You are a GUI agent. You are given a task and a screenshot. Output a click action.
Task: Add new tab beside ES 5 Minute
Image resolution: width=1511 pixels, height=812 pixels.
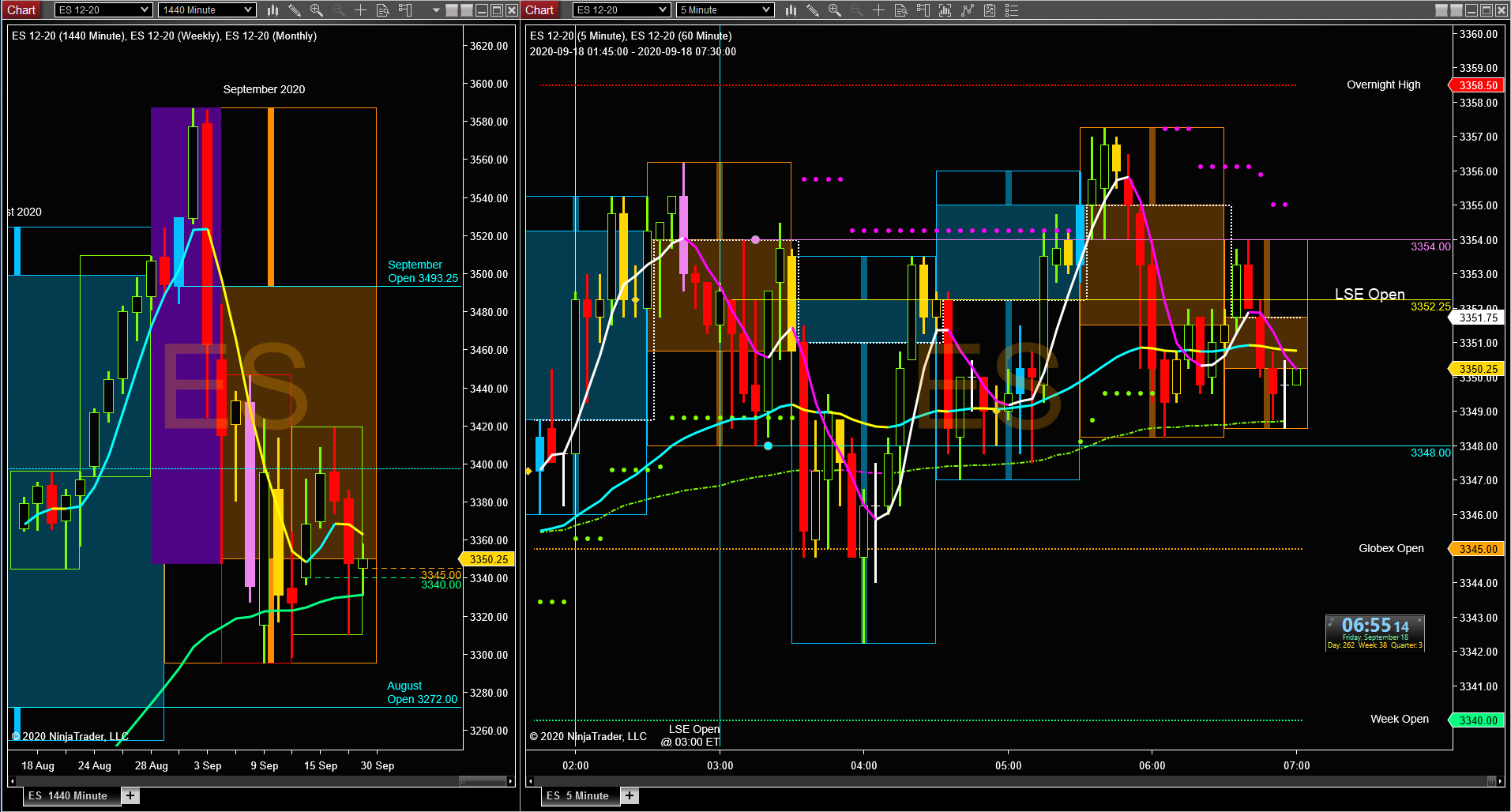(630, 795)
